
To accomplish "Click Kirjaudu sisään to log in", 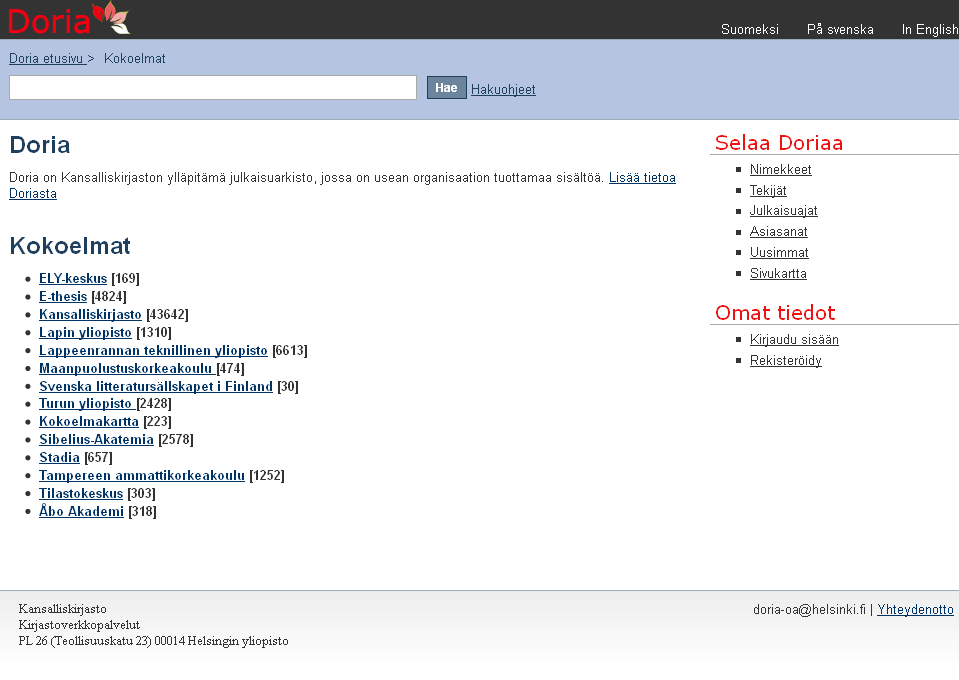I will click(x=794, y=339).
